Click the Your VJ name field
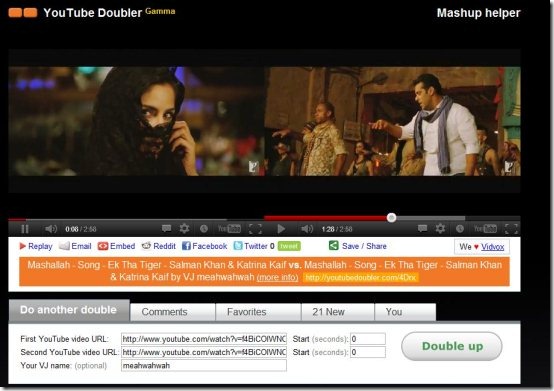Viewport: 554px width, 391px height. [204, 366]
